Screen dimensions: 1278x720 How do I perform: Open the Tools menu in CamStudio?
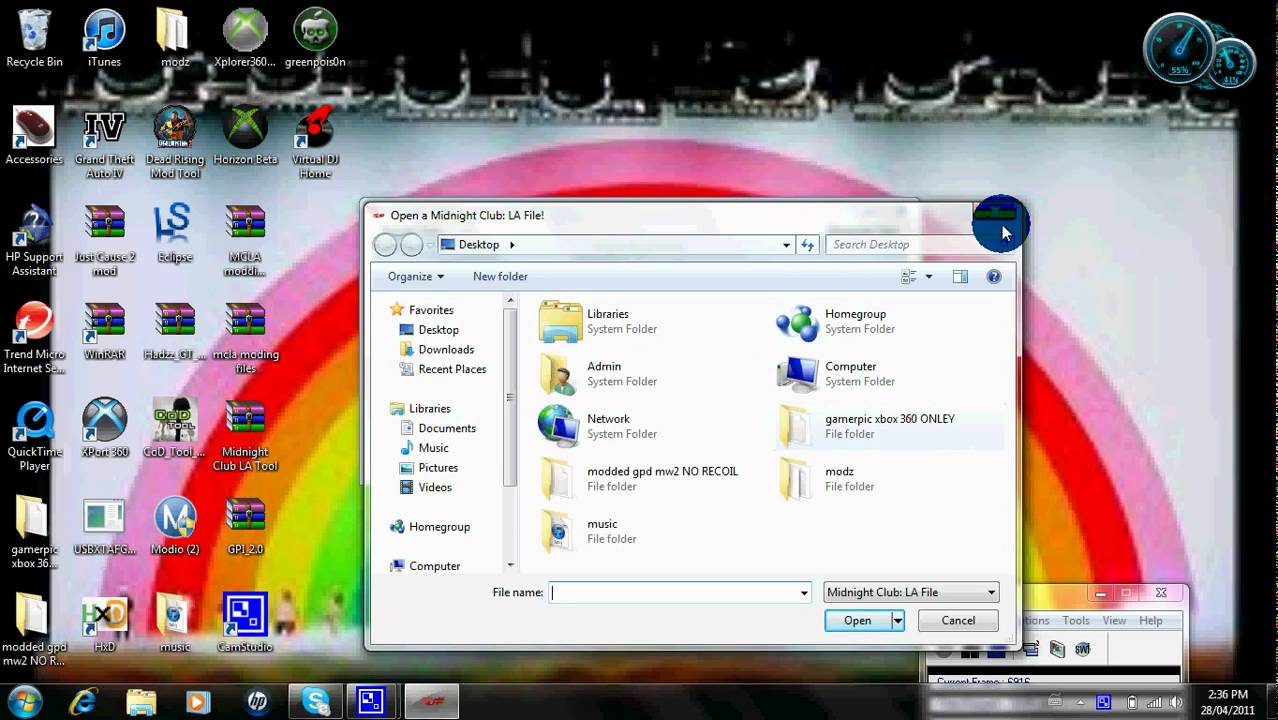pos(1076,621)
